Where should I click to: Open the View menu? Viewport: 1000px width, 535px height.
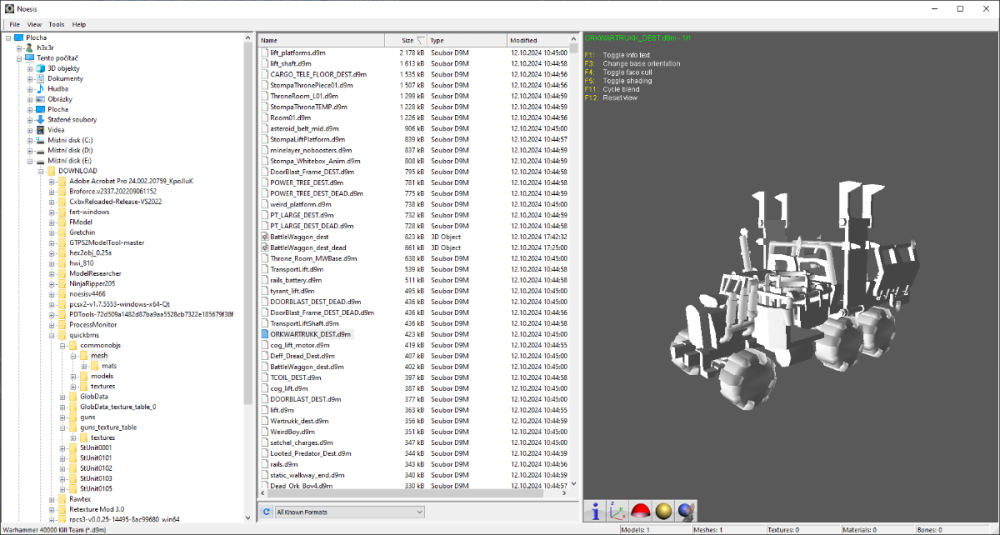coord(35,24)
